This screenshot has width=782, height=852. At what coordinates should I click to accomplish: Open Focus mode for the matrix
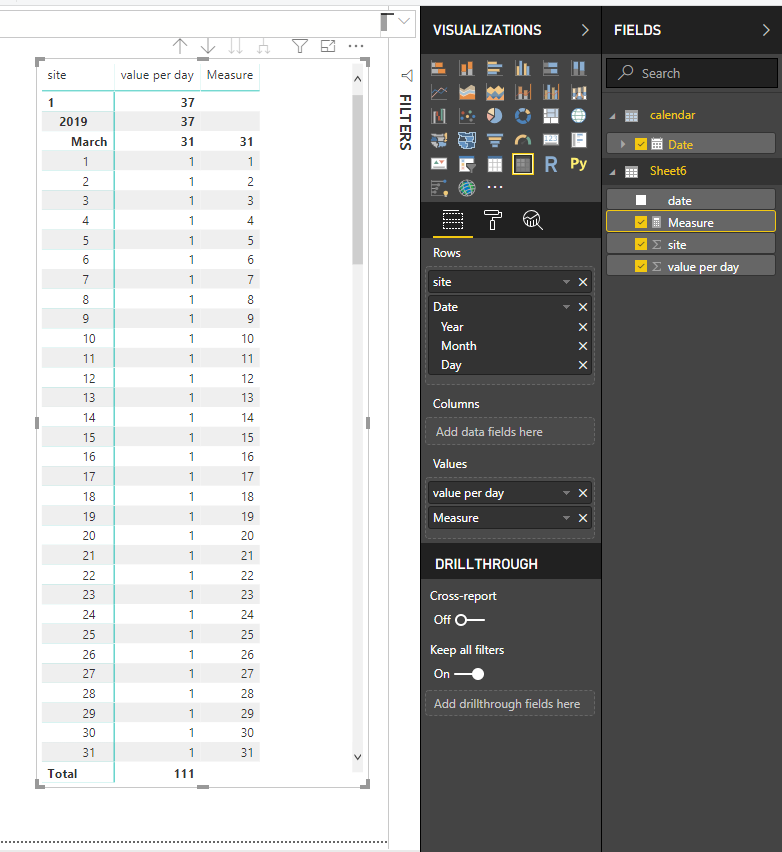[x=328, y=46]
